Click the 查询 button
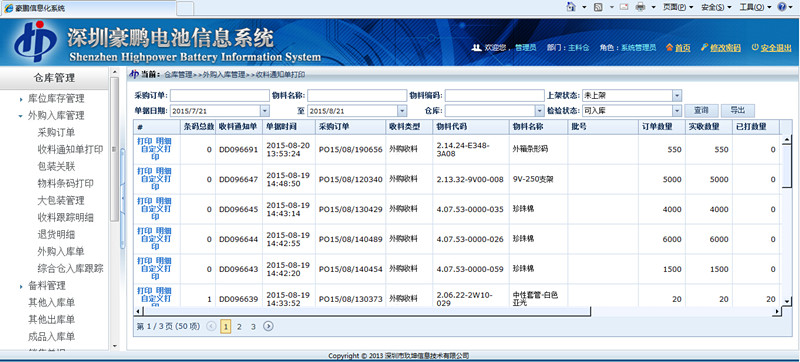This screenshot has width=800, height=362. coord(701,111)
